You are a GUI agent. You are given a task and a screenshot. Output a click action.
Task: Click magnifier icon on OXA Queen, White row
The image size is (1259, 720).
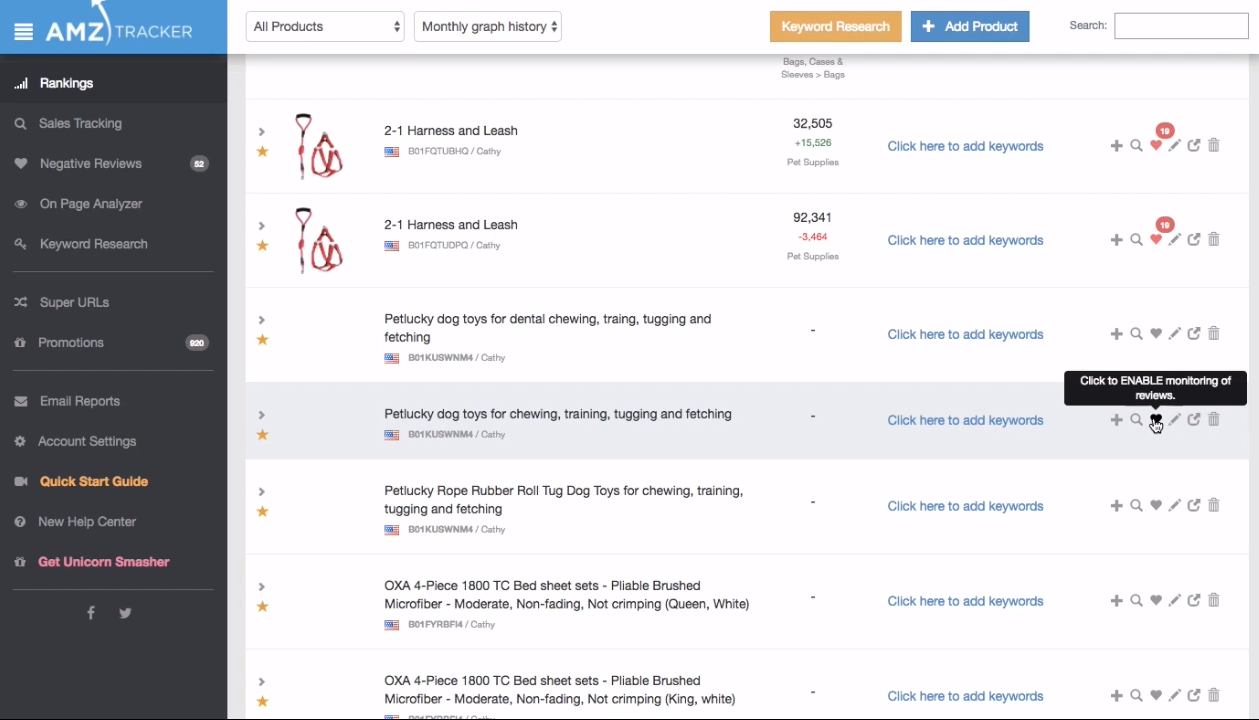(x=1136, y=601)
